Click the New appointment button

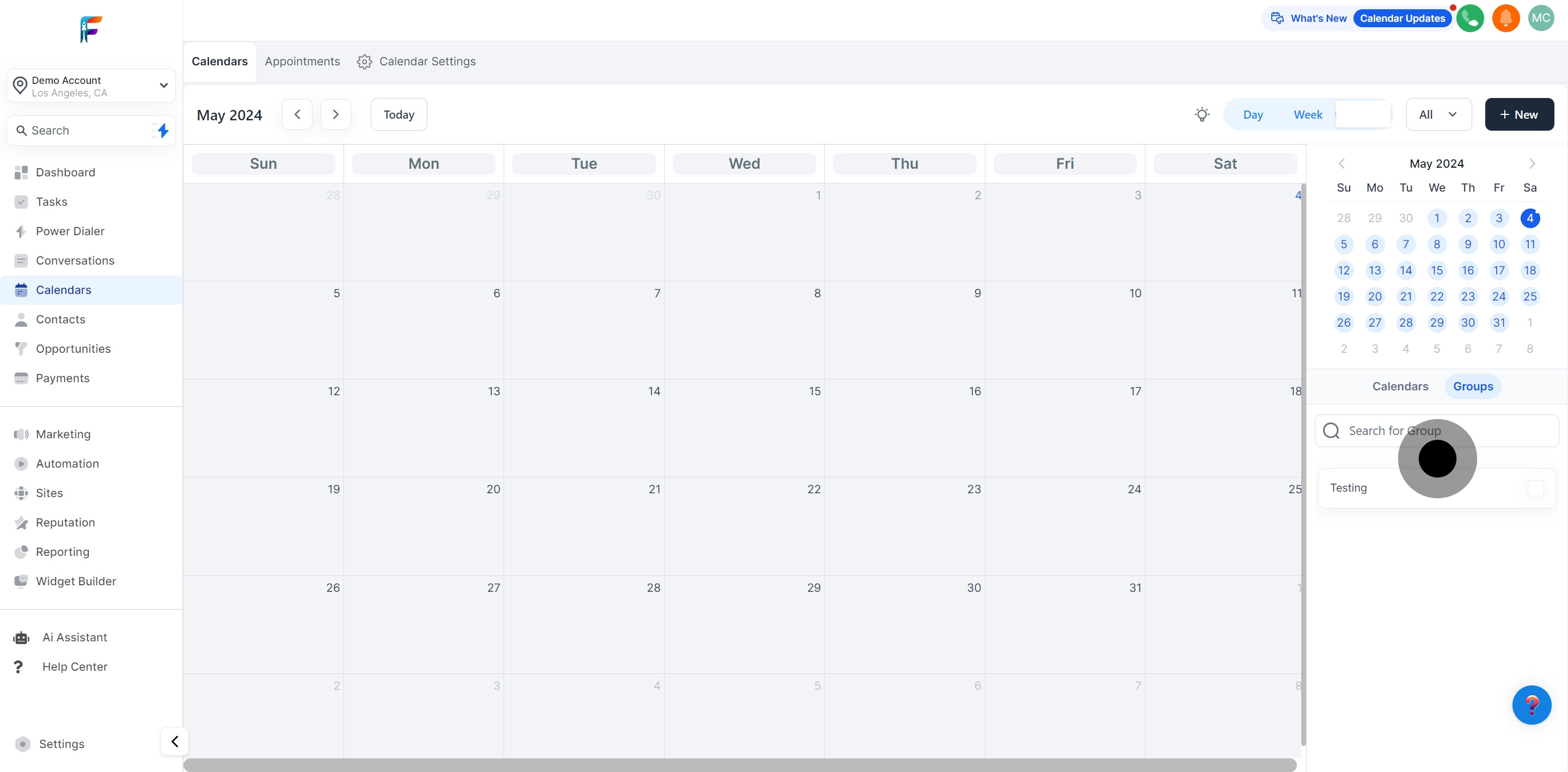tap(1518, 114)
